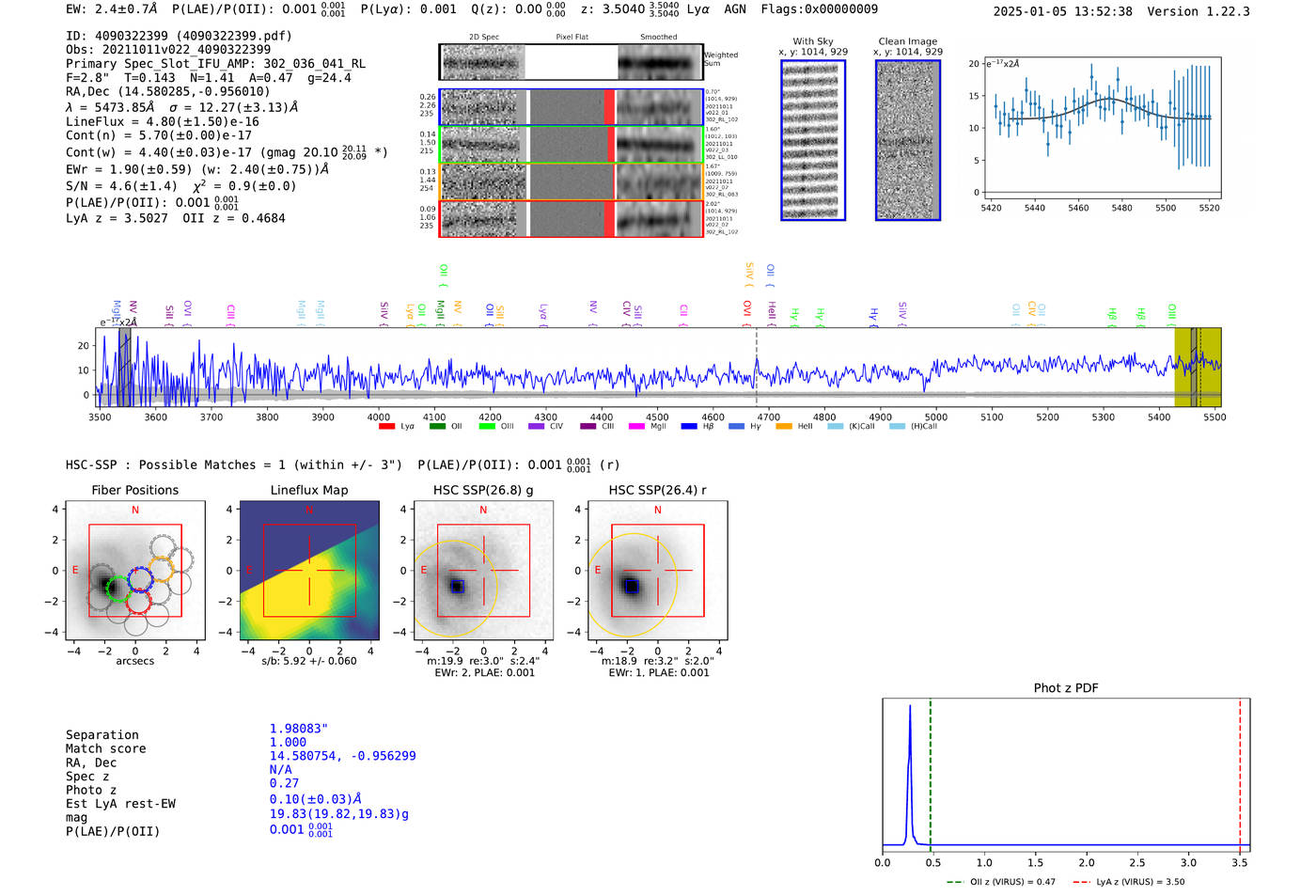Viewport: 1316px width, 896px height.
Task: Select the green-bordered fiber 2D spectrum row
Action: (x=571, y=145)
